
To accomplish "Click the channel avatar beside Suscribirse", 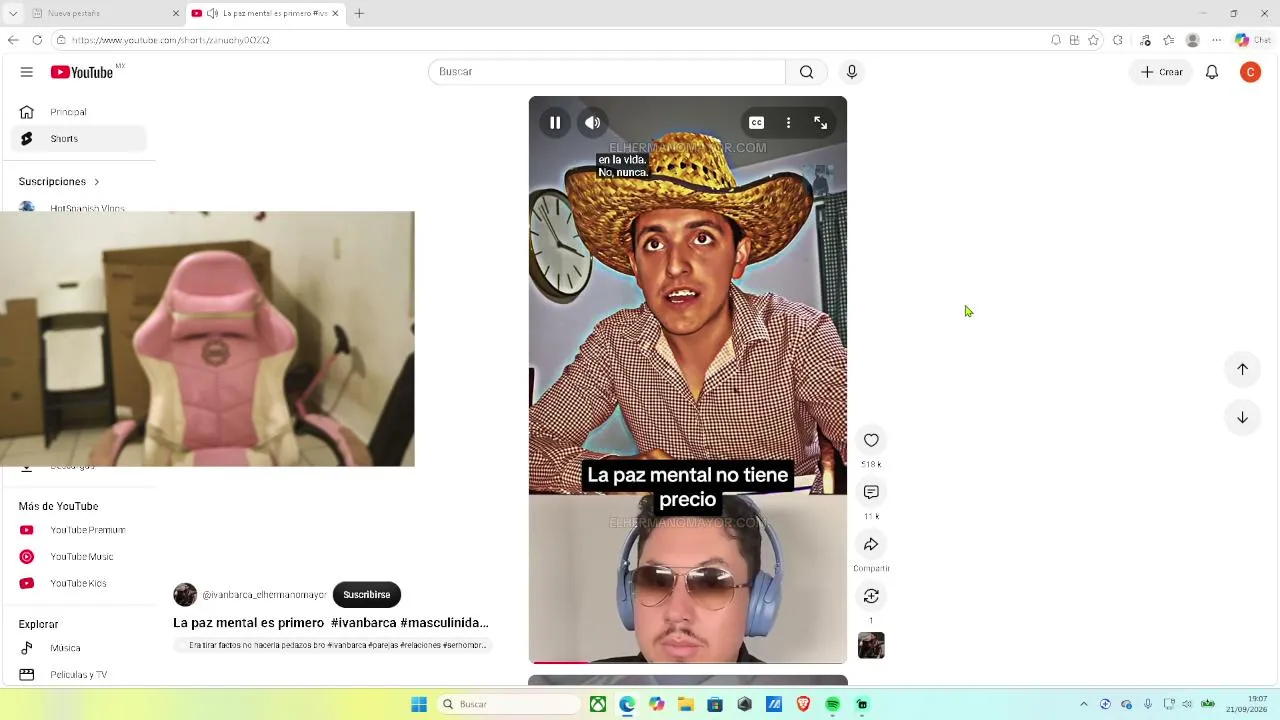I will point(185,595).
